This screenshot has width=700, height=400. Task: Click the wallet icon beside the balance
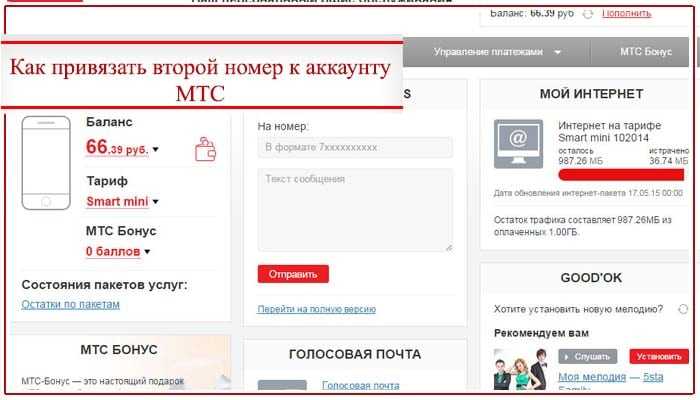tap(205, 149)
